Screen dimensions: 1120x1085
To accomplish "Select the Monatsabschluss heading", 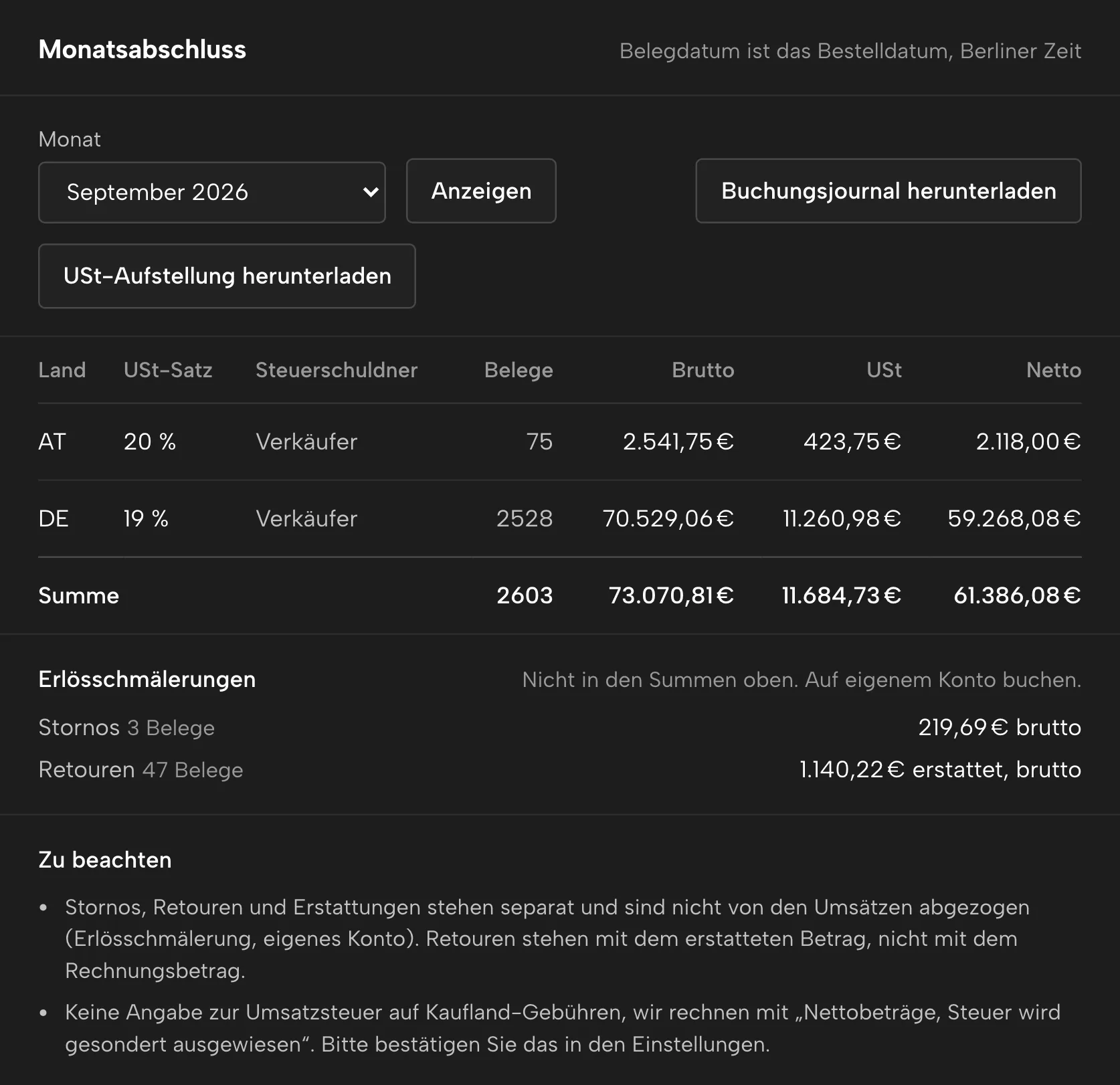I will pyautogui.click(x=143, y=50).
